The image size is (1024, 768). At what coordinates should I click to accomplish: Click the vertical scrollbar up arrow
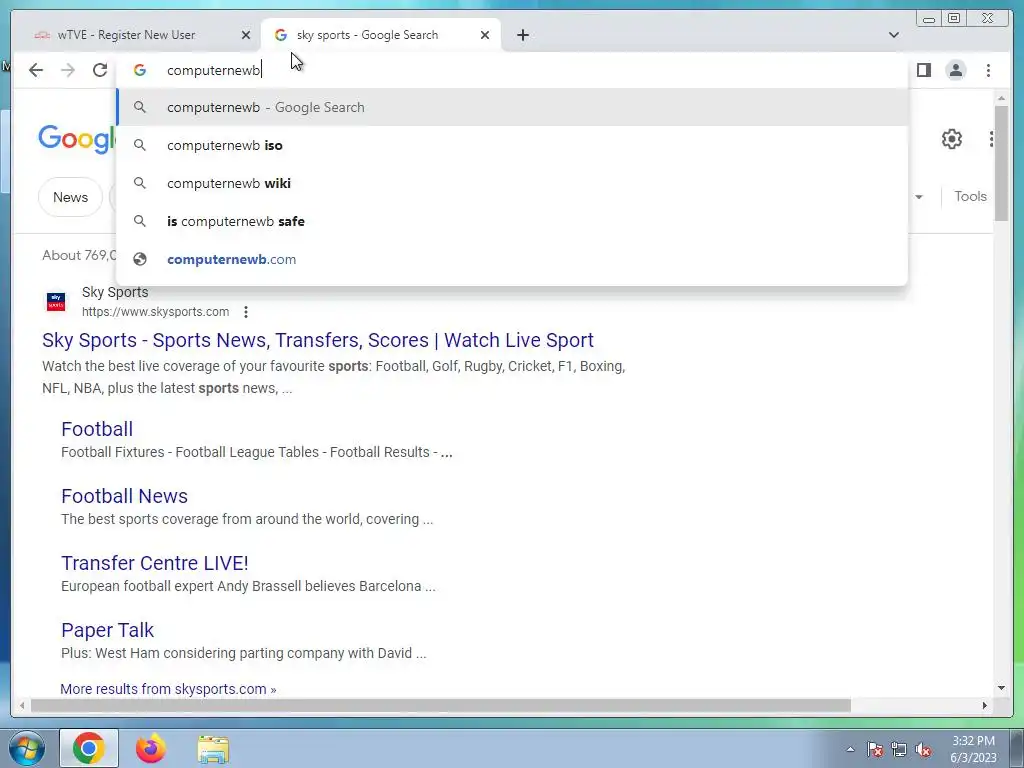1001,99
